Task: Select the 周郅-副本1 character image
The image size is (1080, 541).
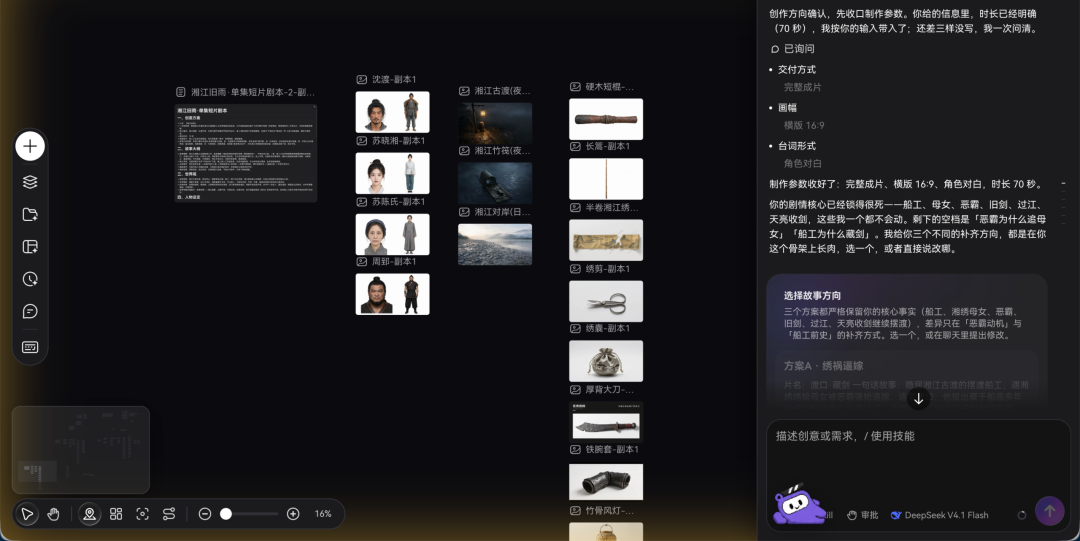Action: tap(393, 294)
